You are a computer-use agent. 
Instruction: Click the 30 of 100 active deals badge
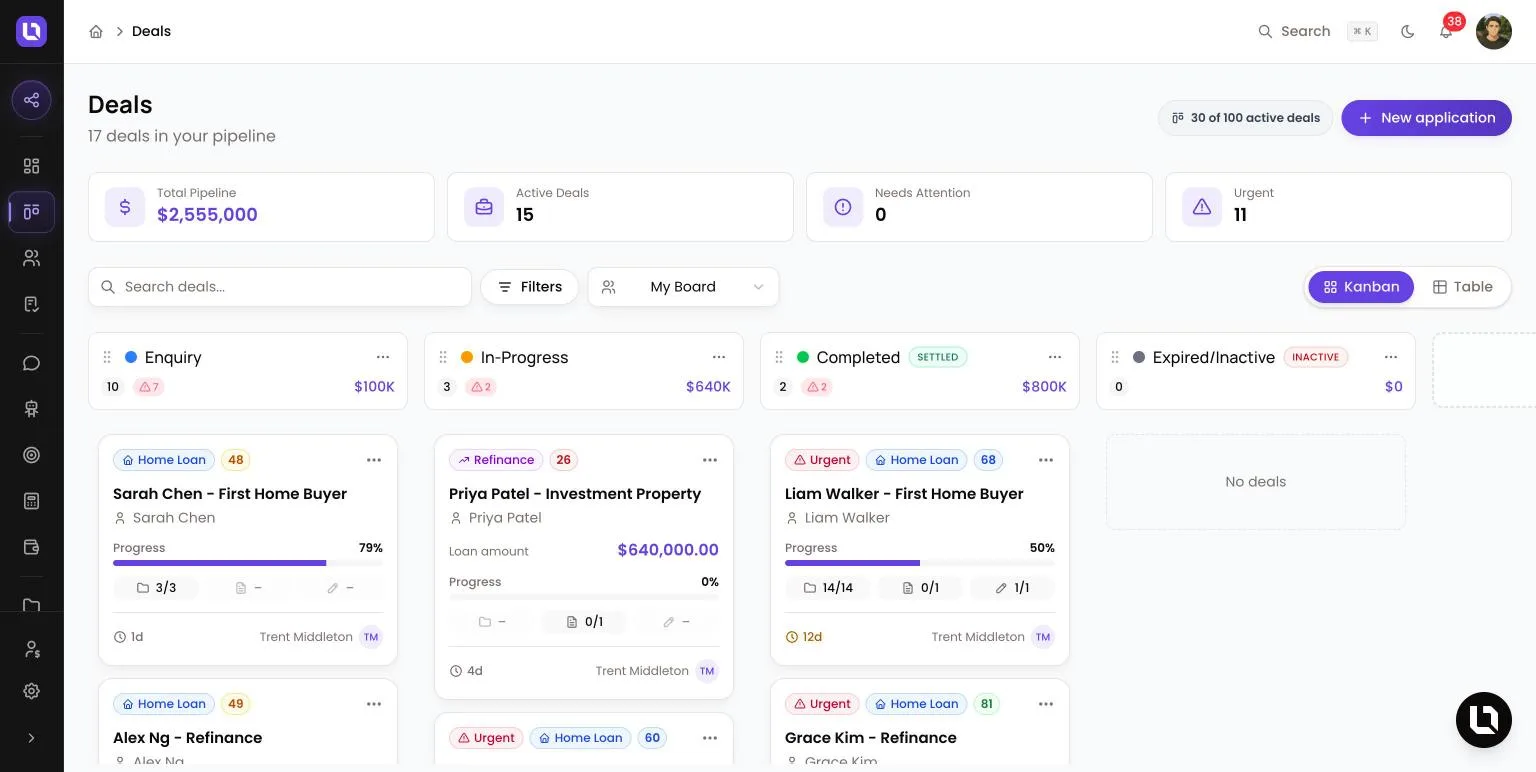point(1246,118)
